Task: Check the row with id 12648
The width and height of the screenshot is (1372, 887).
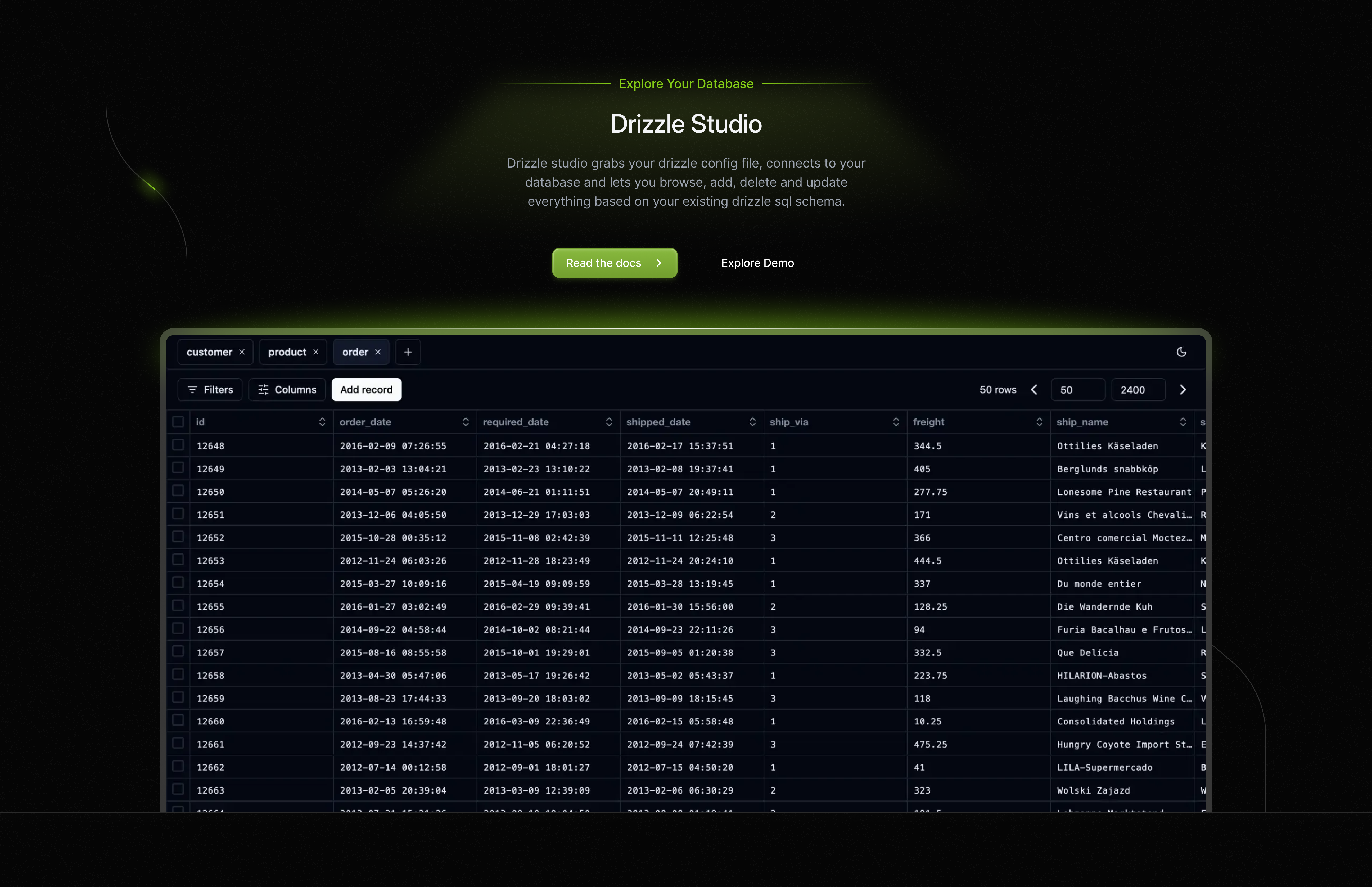Action: (x=178, y=445)
